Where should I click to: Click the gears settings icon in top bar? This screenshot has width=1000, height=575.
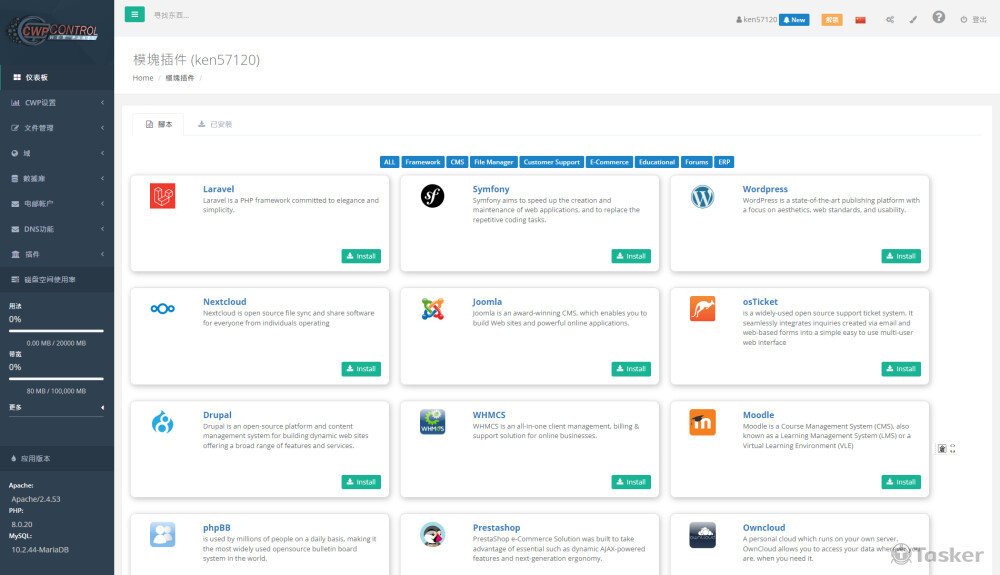(889, 19)
